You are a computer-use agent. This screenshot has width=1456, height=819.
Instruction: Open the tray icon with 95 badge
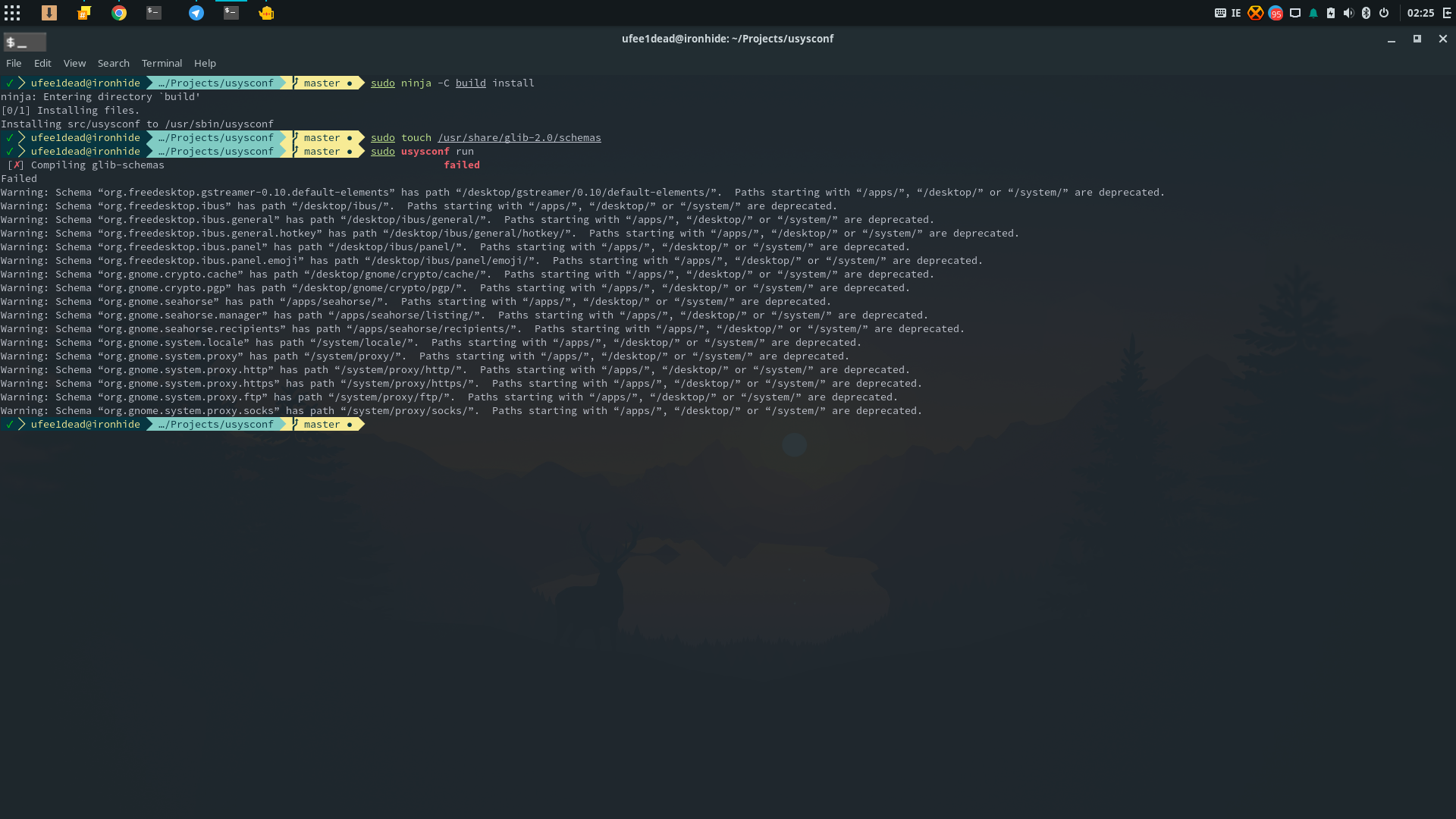pos(1276,13)
